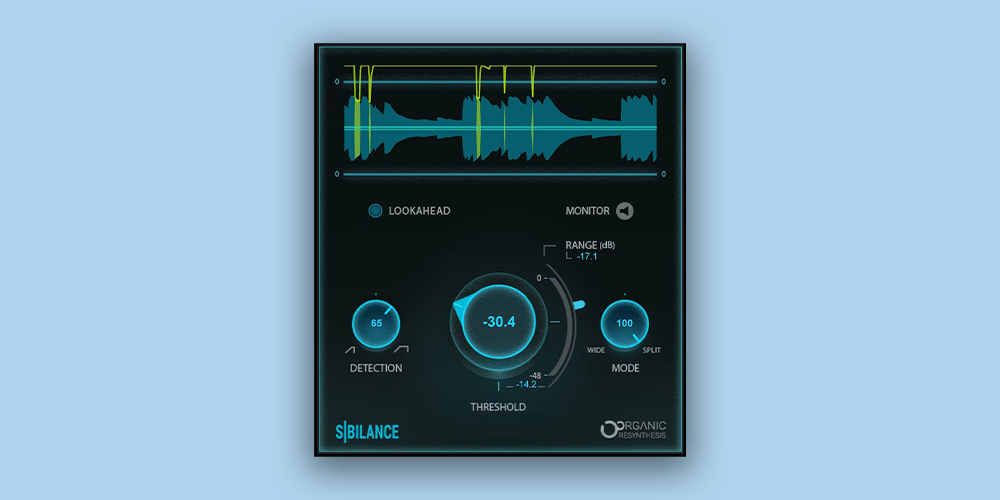
Task: Click the Mode knob showing 100
Action: pos(624,324)
